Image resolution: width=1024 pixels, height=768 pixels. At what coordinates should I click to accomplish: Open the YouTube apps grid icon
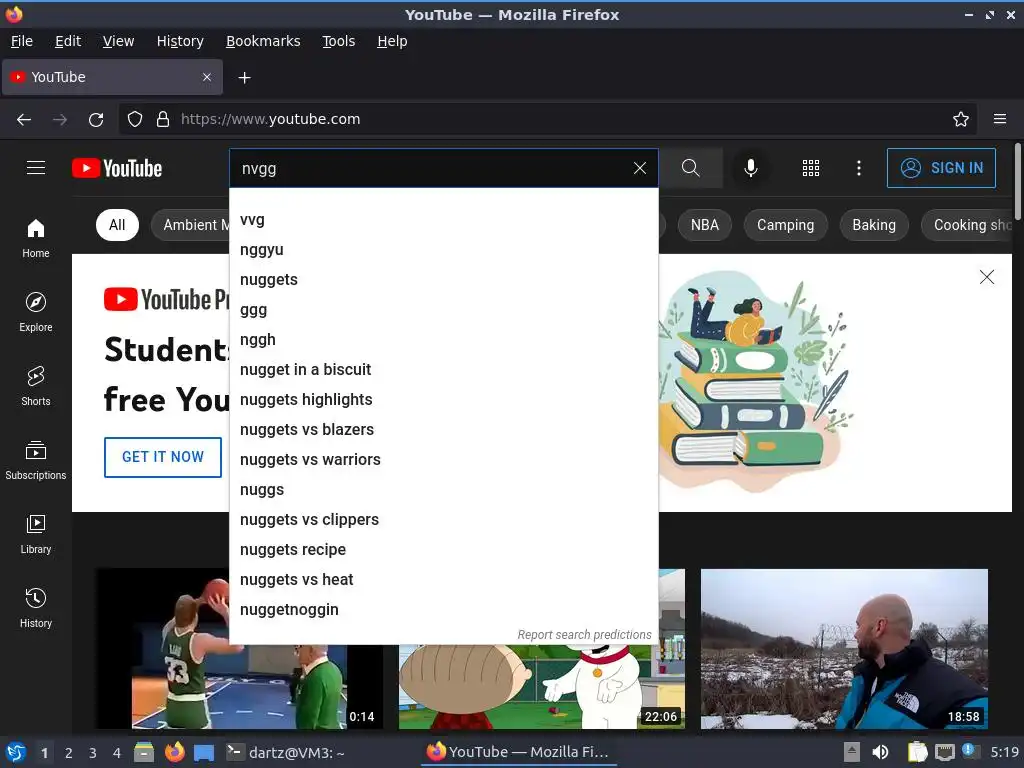[810, 168]
